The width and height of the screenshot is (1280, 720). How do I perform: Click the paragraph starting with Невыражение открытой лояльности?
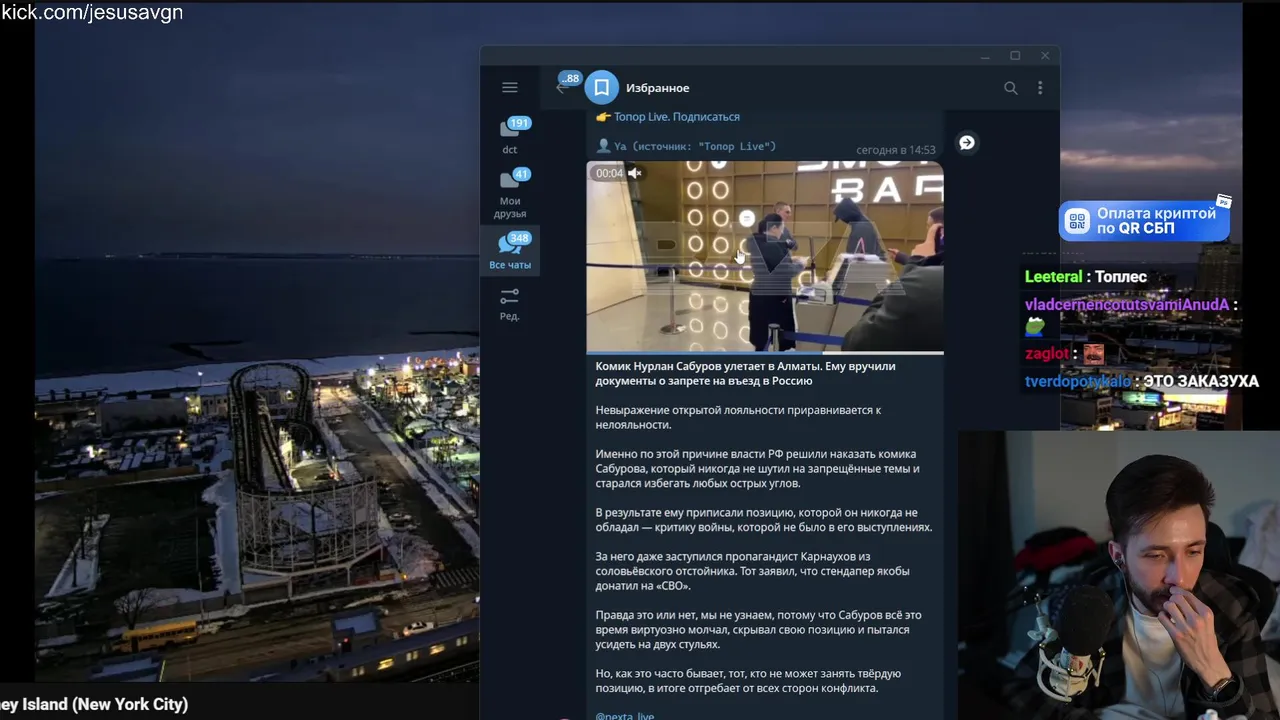[738, 417]
